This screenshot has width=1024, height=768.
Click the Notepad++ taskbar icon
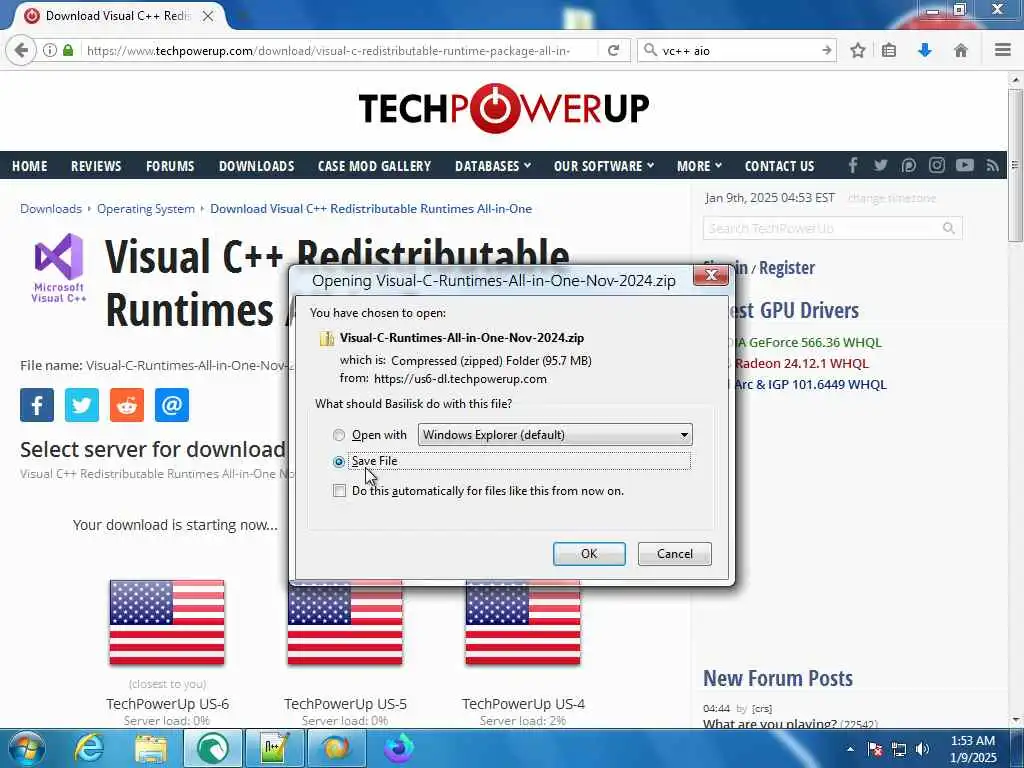click(274, 748)
